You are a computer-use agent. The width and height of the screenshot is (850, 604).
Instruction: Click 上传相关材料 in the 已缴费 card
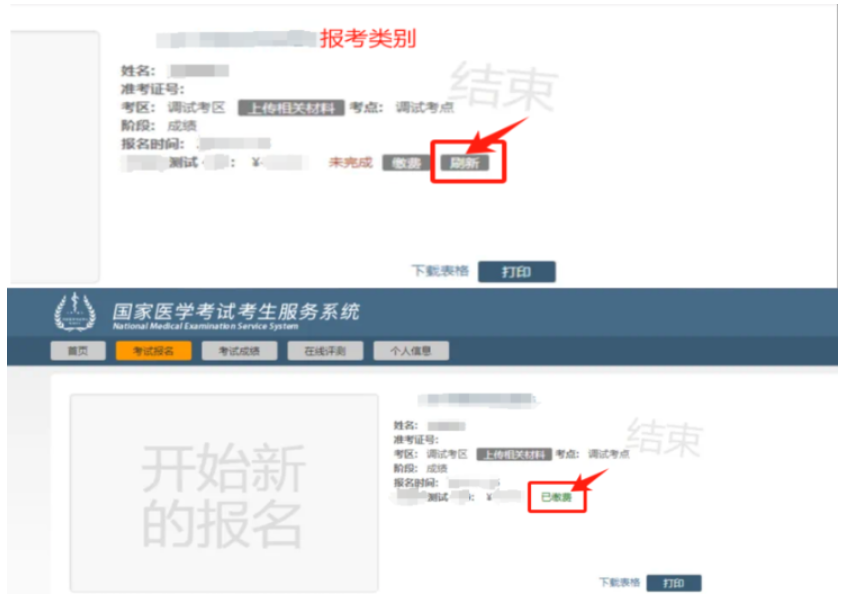pos(514,454)
